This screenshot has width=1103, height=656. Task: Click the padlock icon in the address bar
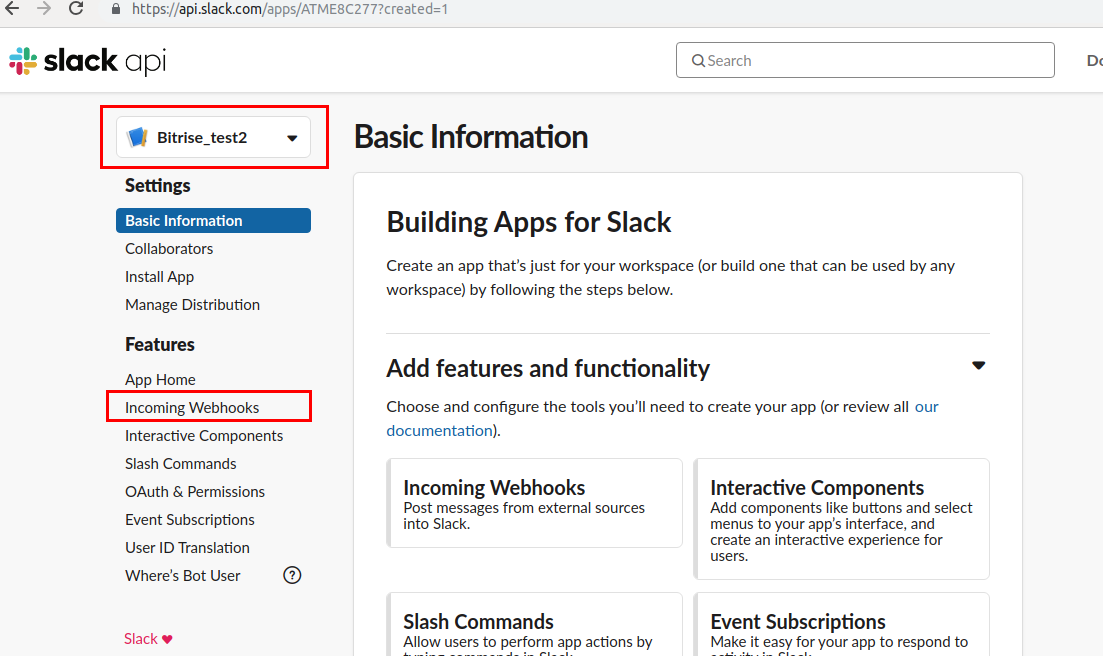pyautogui.click(x=116, y=9)
